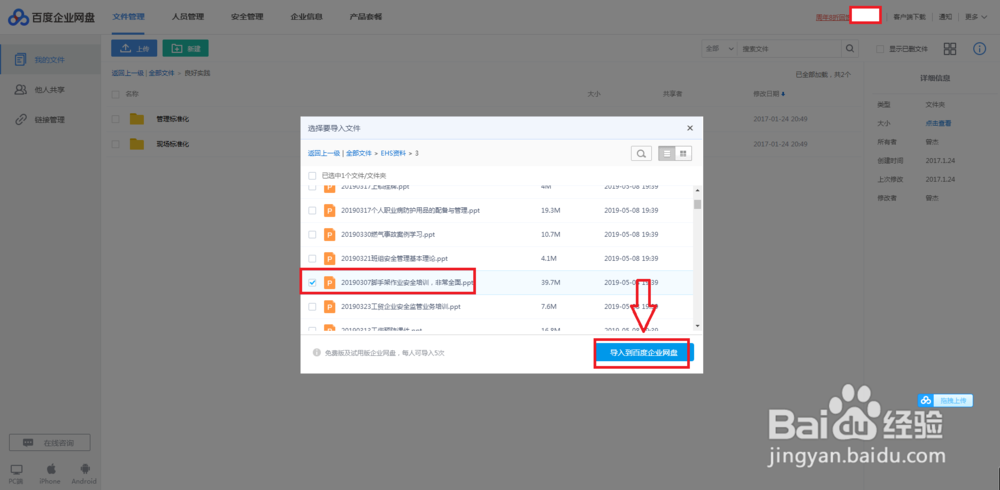
Task: Check the 管理标准化 folder checkbox
Action: (115, 119)
